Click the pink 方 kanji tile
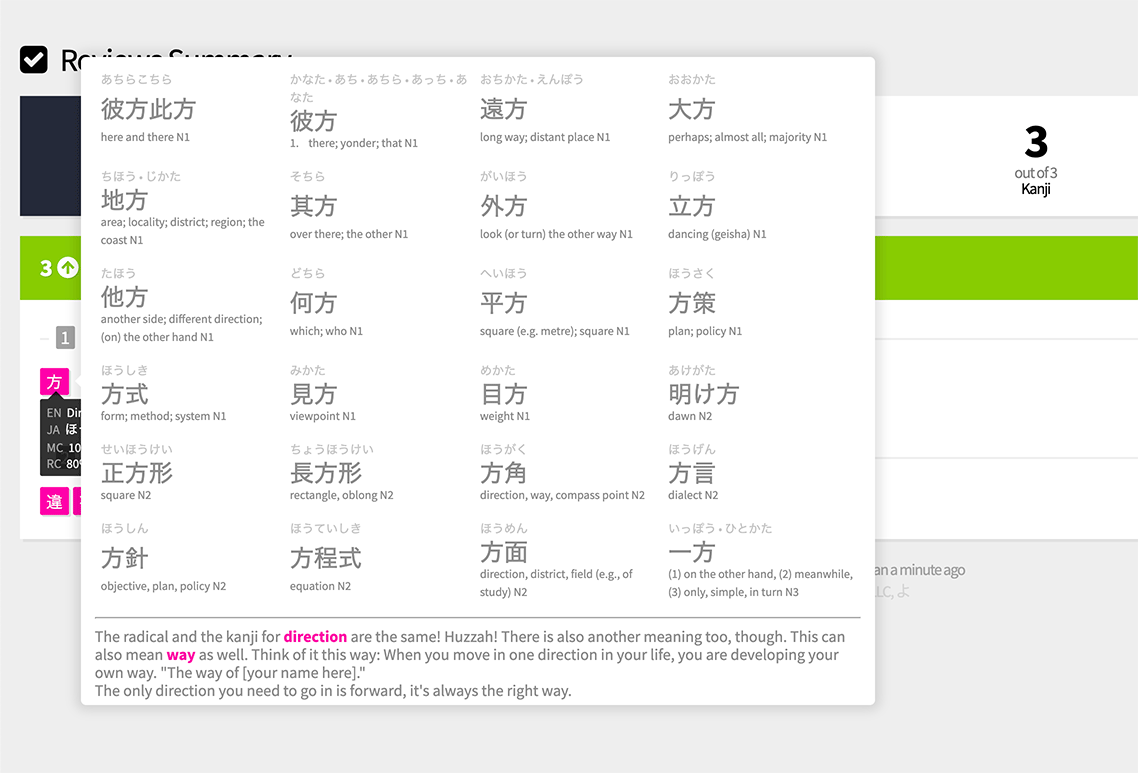 point(54,382)
